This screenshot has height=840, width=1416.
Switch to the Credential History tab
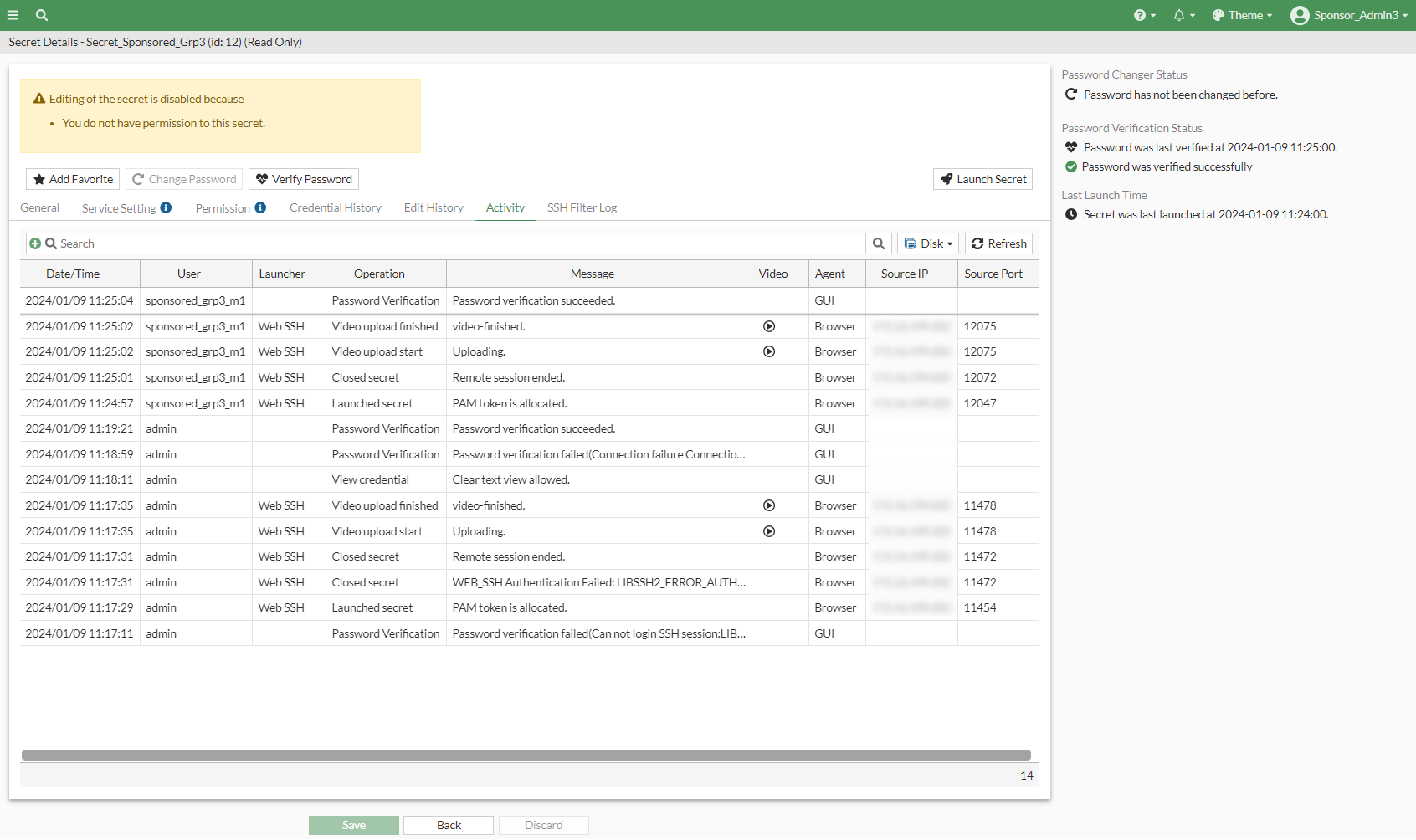point(335,207)
